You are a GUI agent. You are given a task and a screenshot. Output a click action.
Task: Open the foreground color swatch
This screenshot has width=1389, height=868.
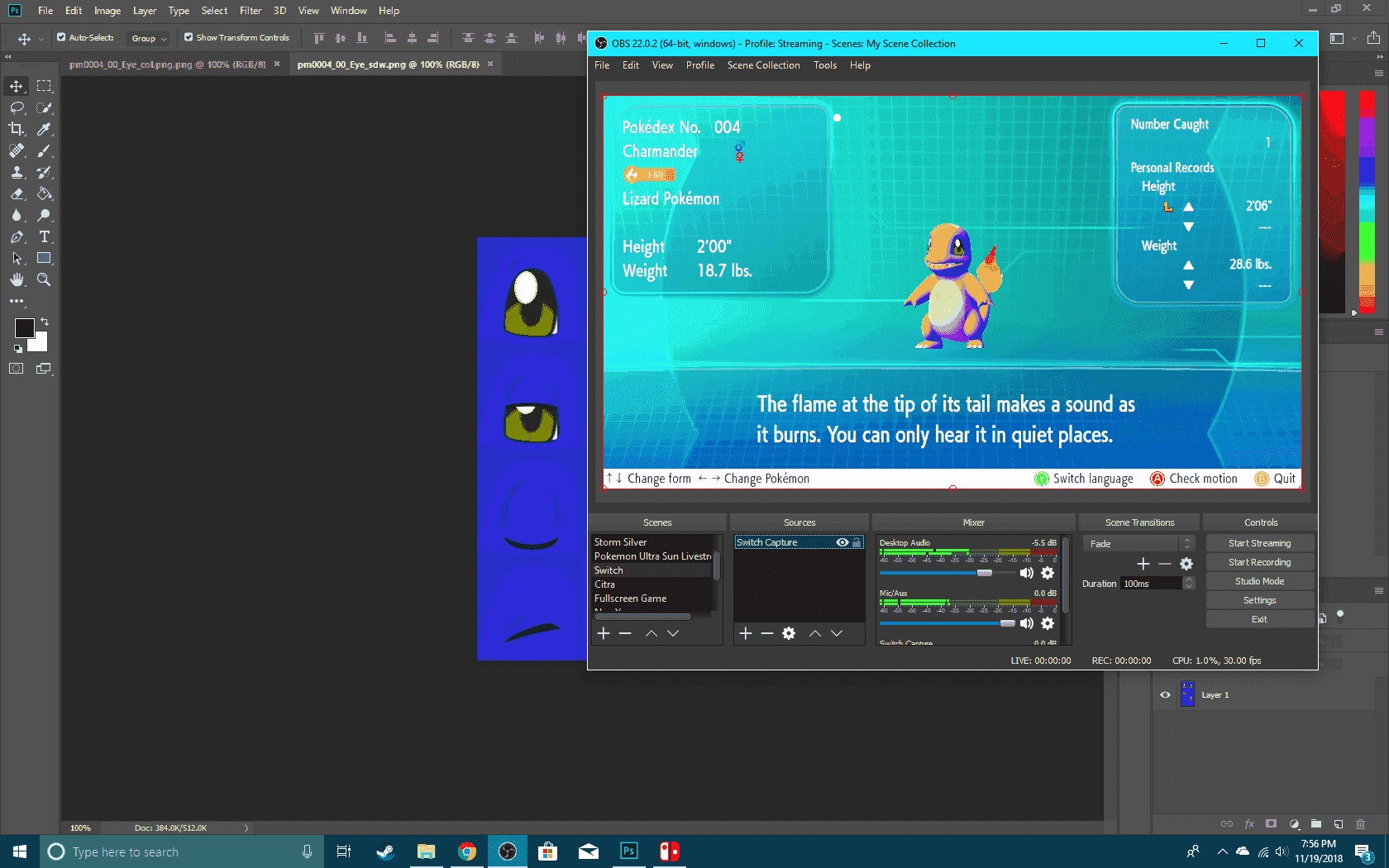pyautogui.click(x=24, y=328)
